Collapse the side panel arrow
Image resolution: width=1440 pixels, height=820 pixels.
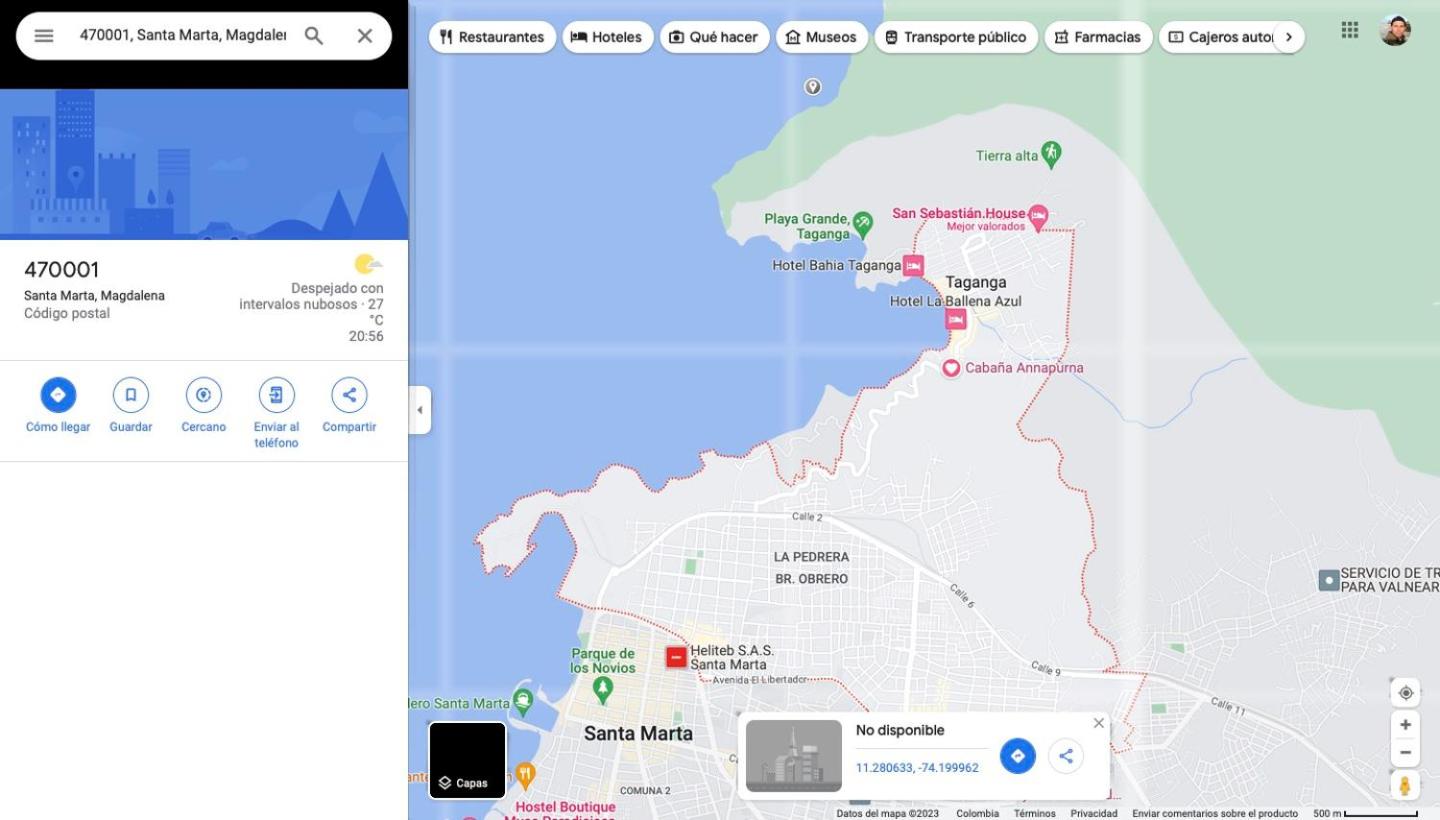pyautogui.click(x=420, y=410)
